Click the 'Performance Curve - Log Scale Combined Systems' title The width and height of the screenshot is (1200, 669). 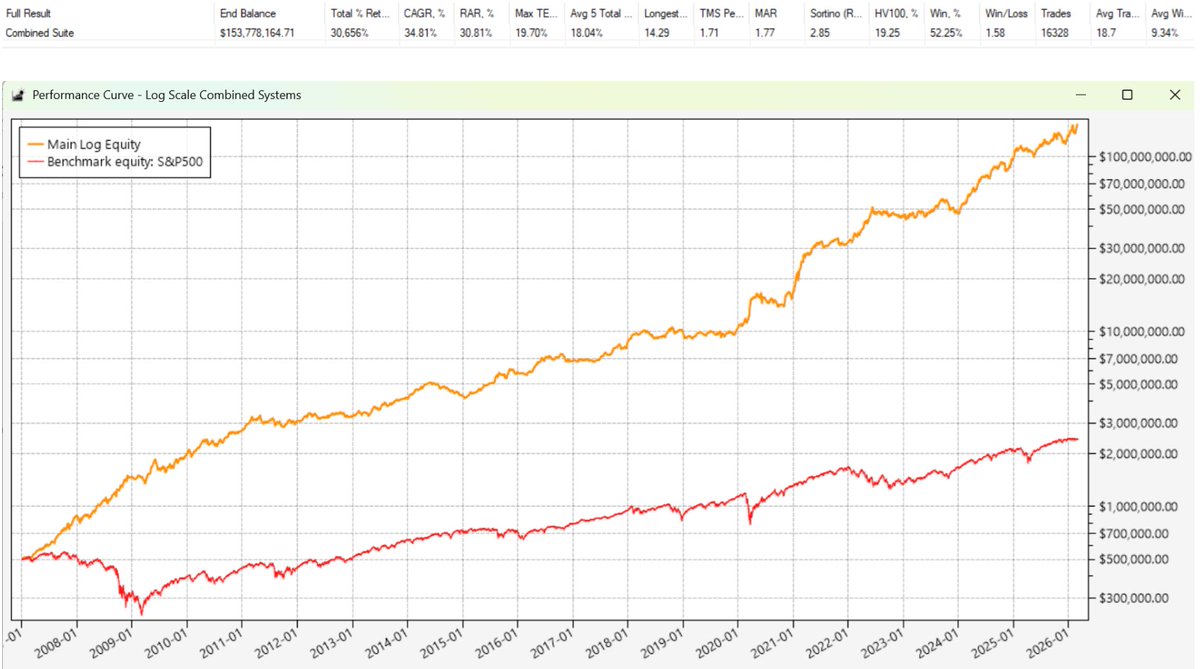pos(167,95)
